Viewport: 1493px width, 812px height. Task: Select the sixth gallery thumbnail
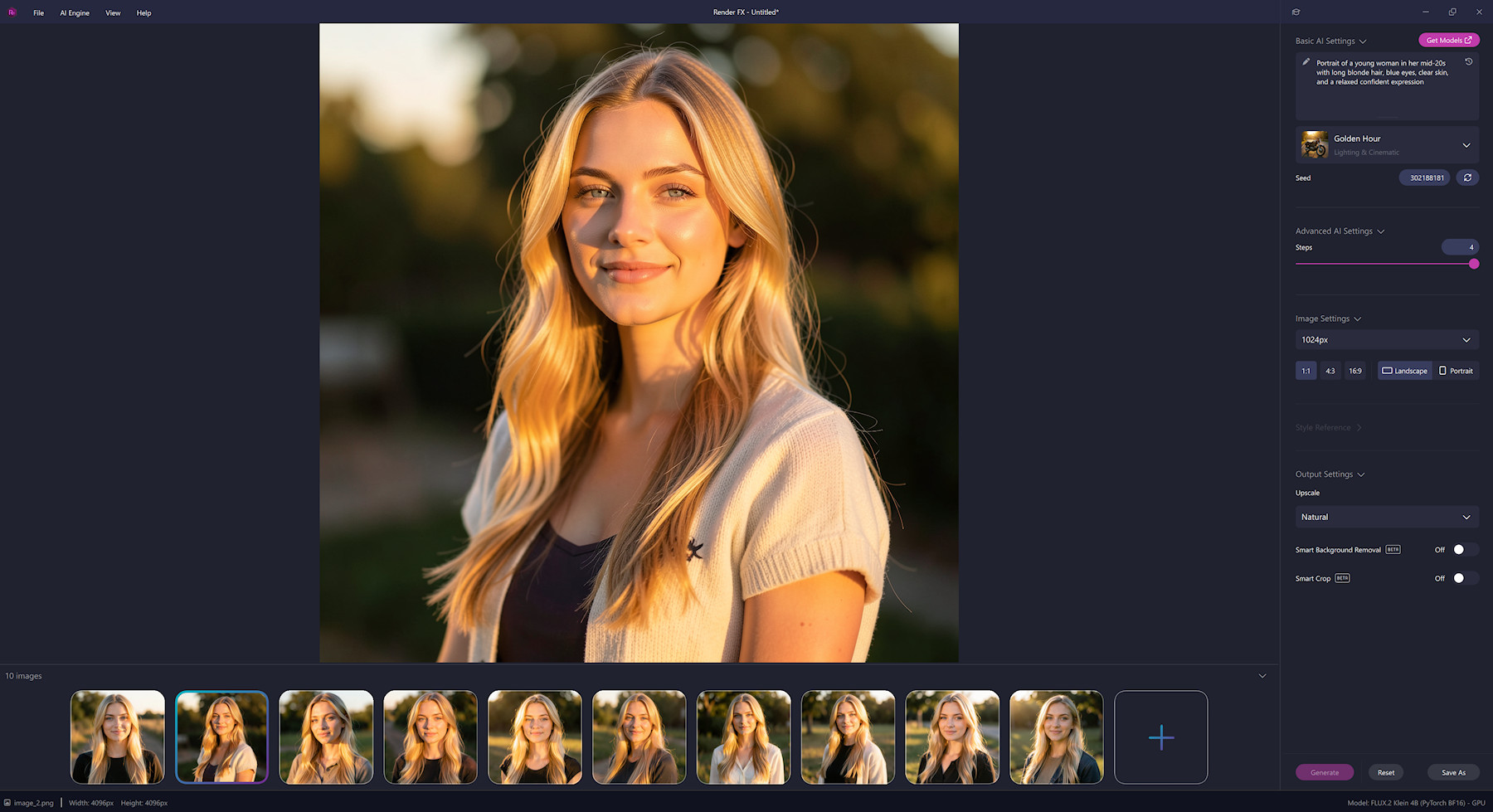click(x=640, y=737)
